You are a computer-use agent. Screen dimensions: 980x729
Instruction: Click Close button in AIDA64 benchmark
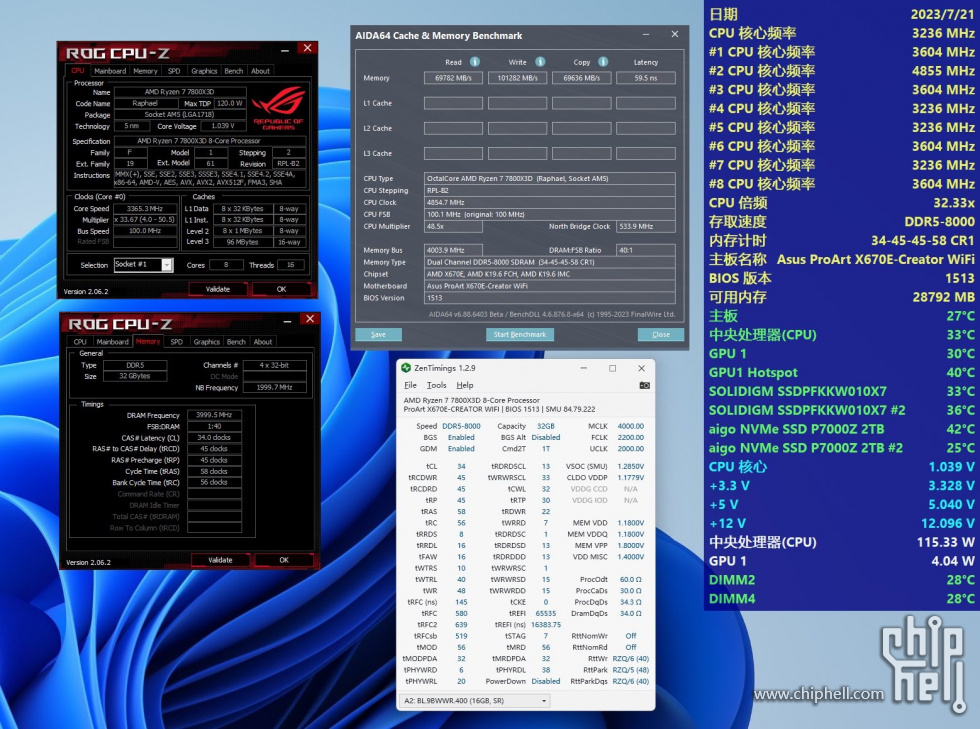pos(661,334)
